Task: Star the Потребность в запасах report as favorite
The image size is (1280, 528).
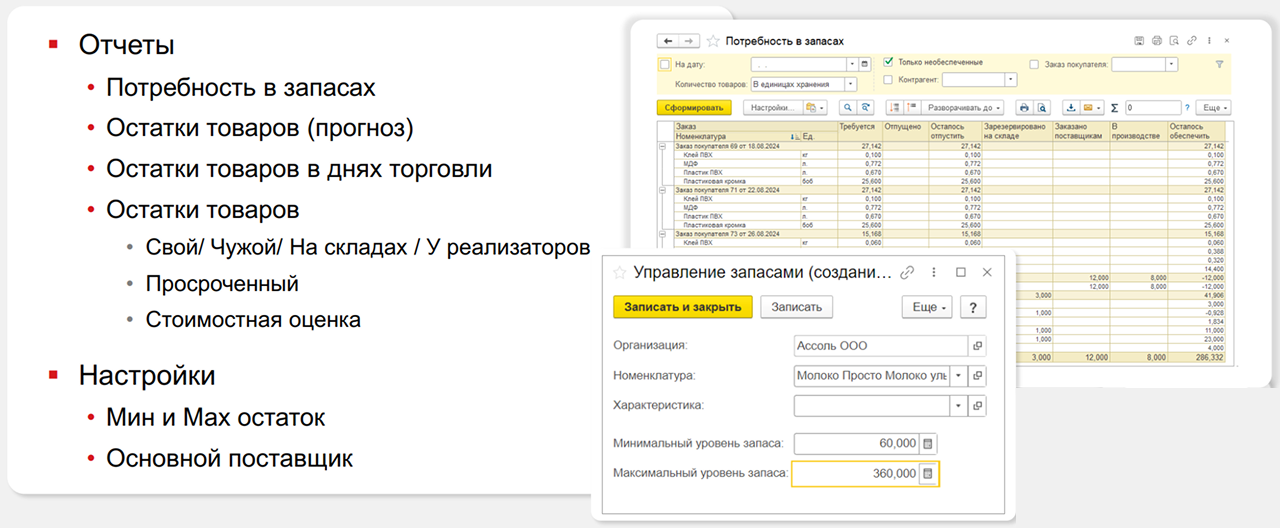Action: 713,41
